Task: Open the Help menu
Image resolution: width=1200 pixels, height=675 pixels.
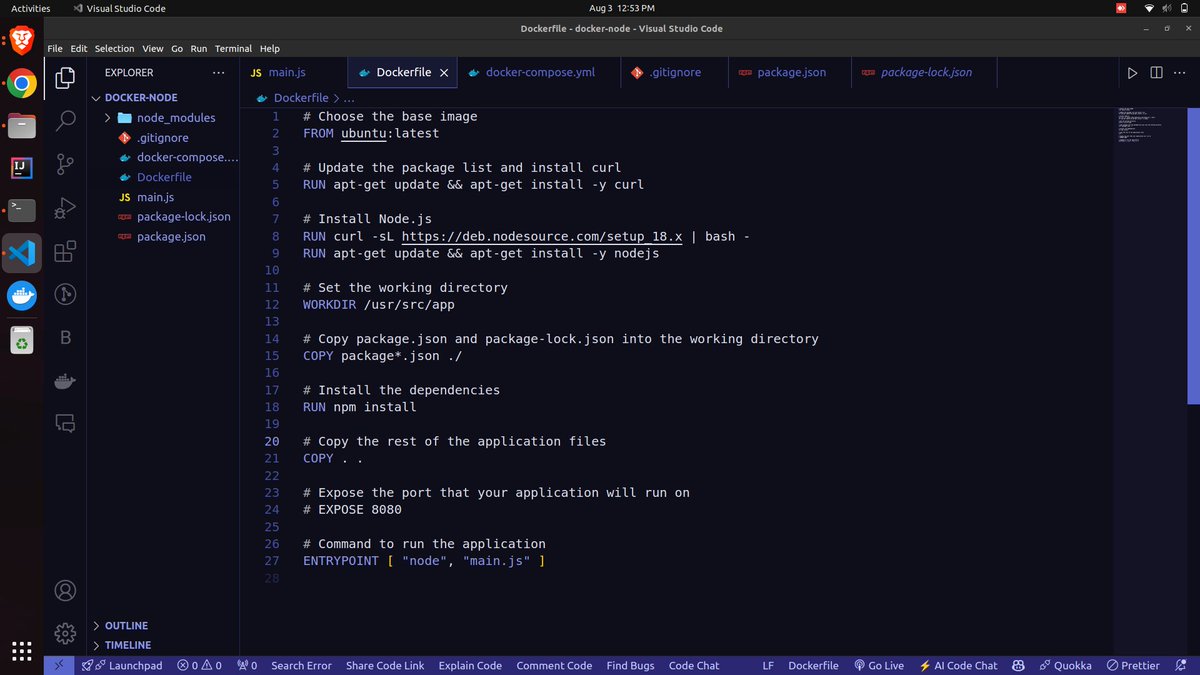Action: (x=270, y=48)
